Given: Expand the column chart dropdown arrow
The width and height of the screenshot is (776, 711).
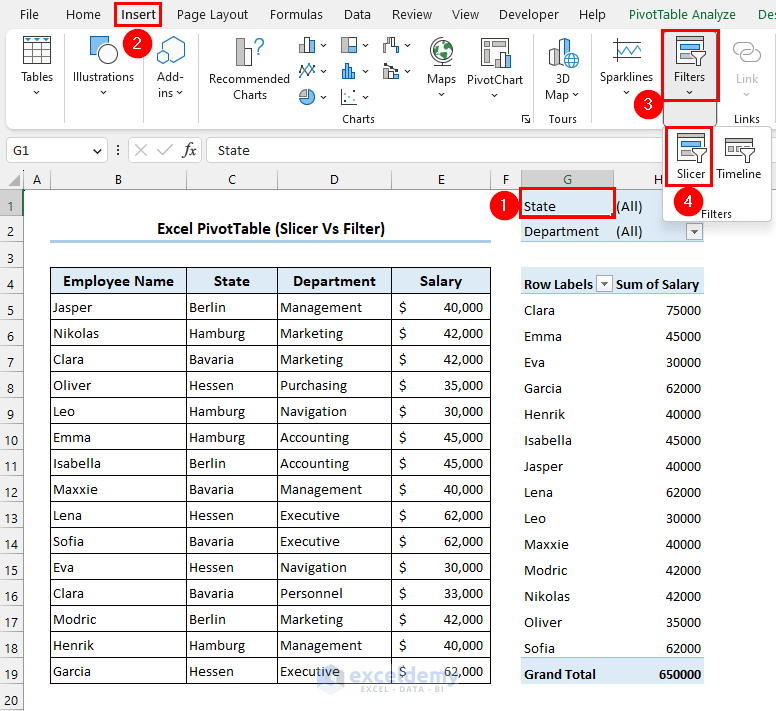Looking at the screenshot, I should click(x=324, y=46).
